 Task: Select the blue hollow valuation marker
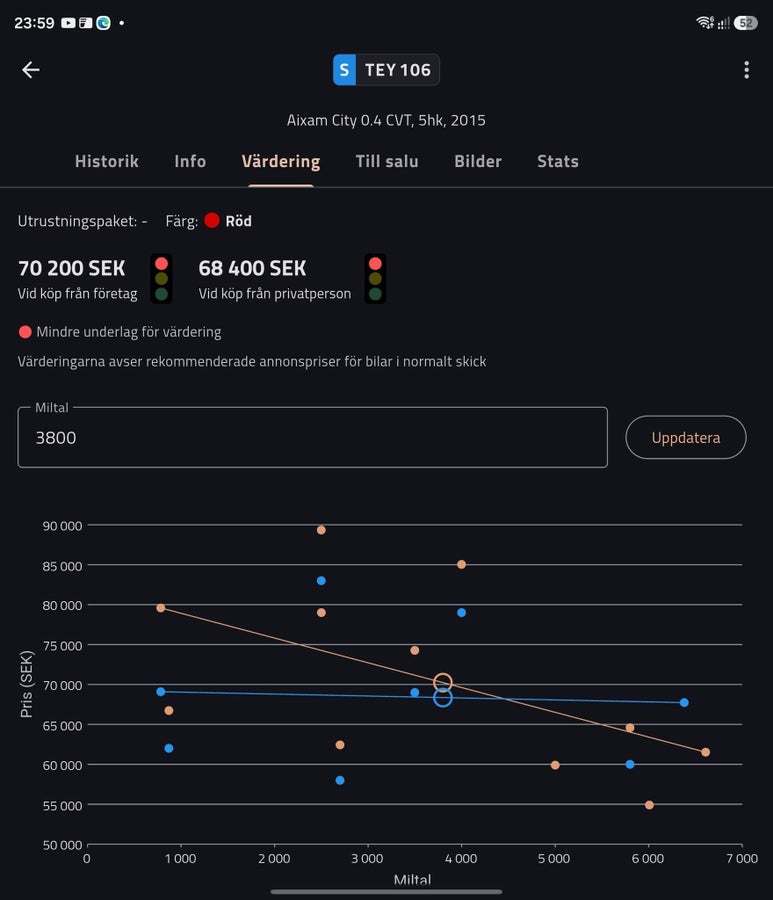[442, 697]
